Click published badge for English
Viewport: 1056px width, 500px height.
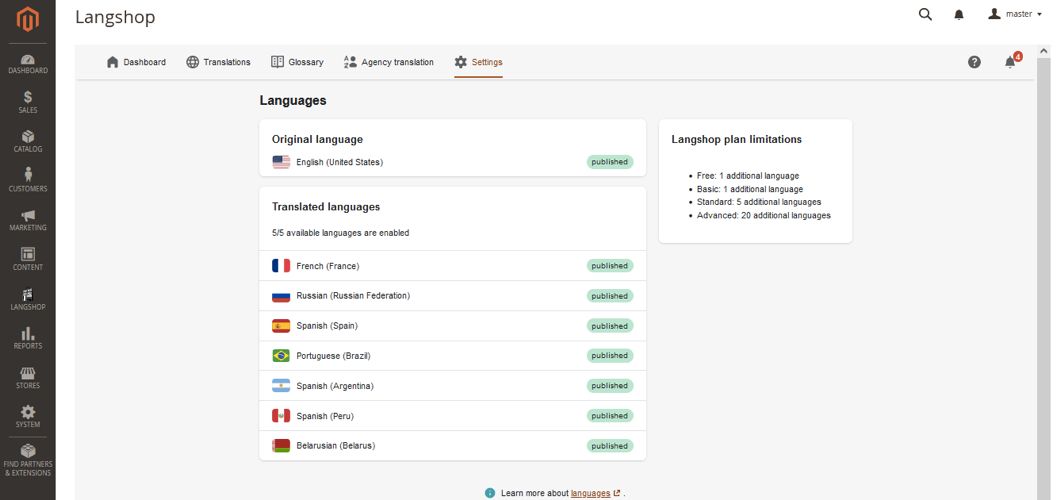tap(609, 162)
